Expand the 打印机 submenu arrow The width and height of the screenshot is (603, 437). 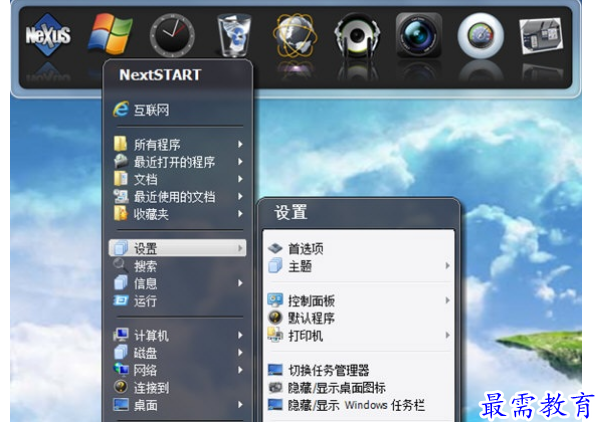[x=448, y=335]
